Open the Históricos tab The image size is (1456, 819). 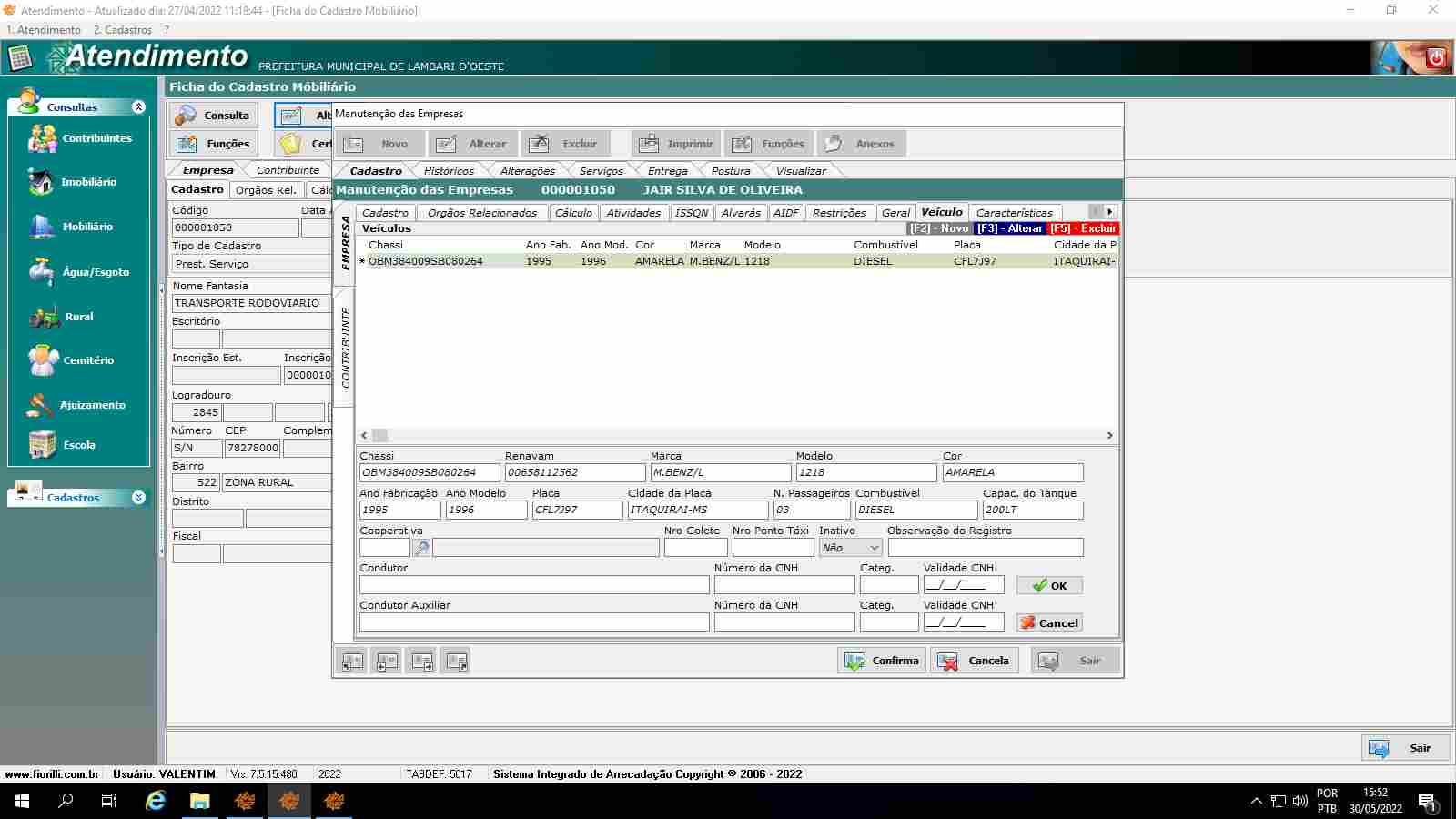coord(449,171)
